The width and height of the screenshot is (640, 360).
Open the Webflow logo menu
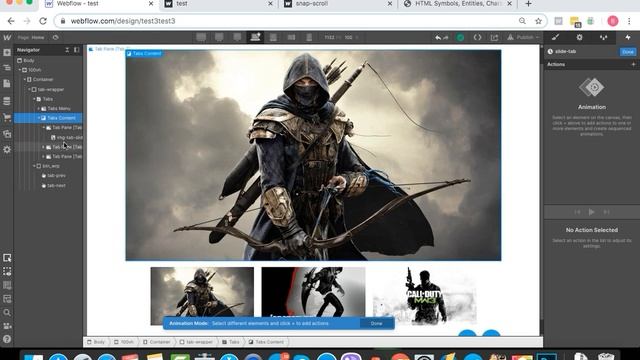[7, 37]
